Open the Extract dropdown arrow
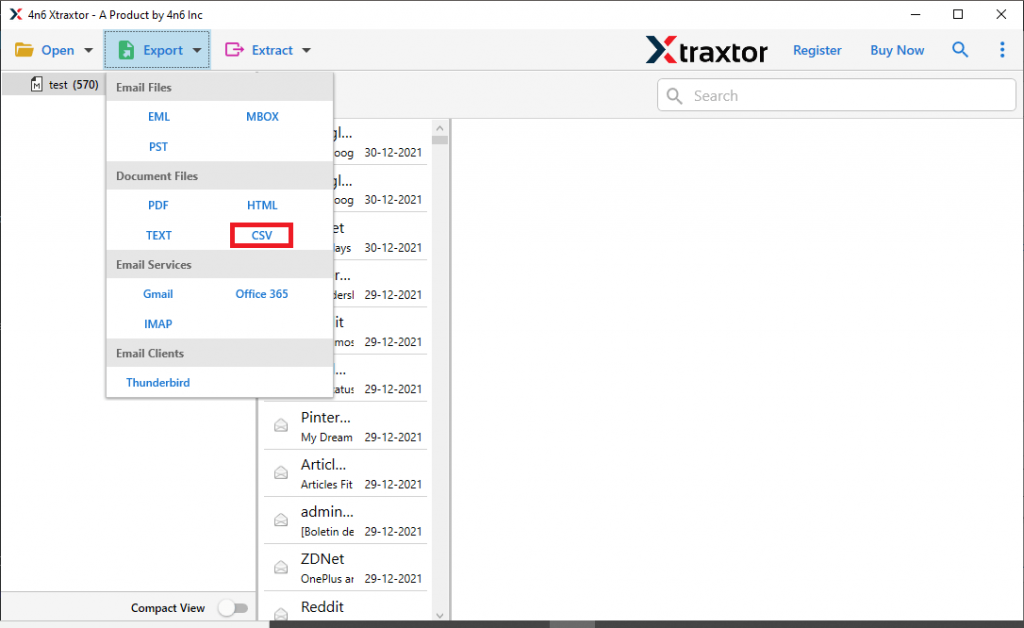This screenshot has height=628, width=1024. tap(306, 49)
